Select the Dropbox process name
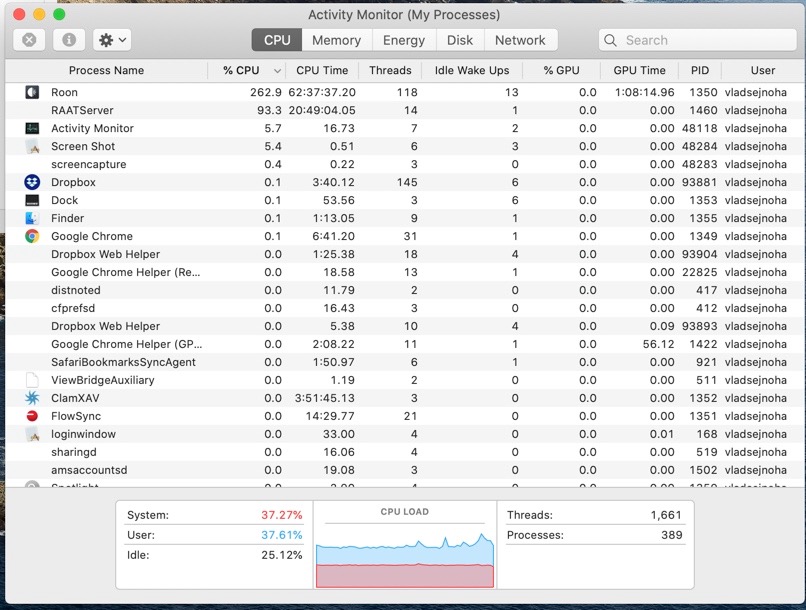Image resolution: width=806 pixels, height=610 pixels. [73, 182]
